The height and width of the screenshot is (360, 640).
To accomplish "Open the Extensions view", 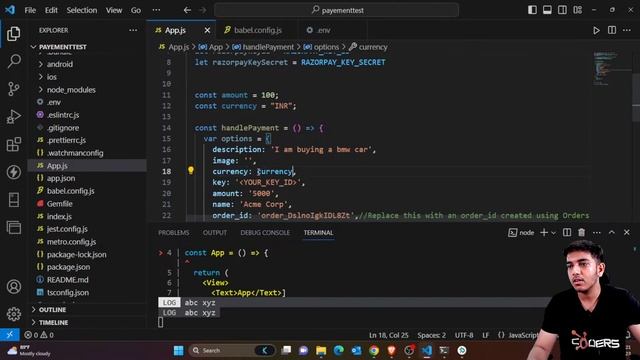I will [x=13, y=144].
